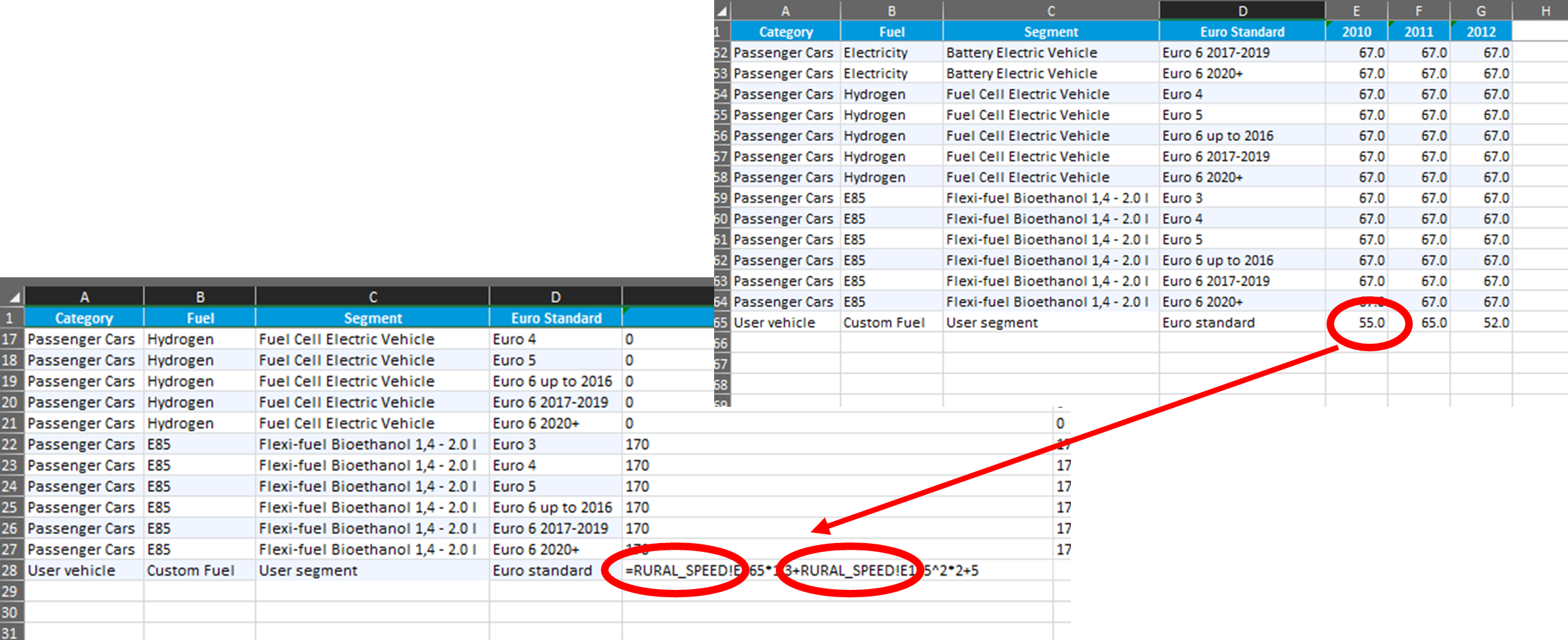Select row 17 header in left spreadsheet
1568x640 pixels.
(10, 339)
